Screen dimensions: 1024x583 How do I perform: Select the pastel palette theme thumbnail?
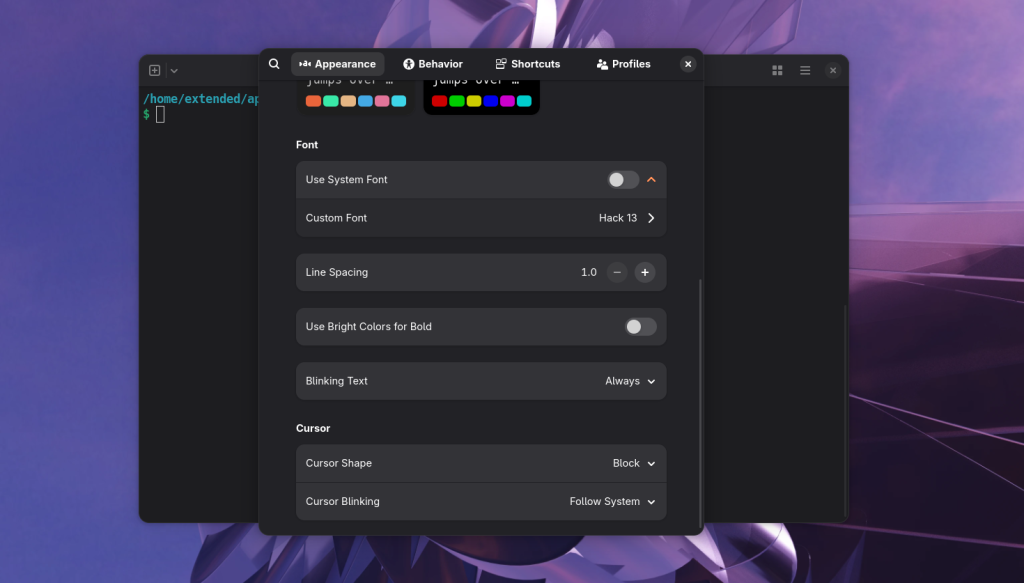coord(356,97)
